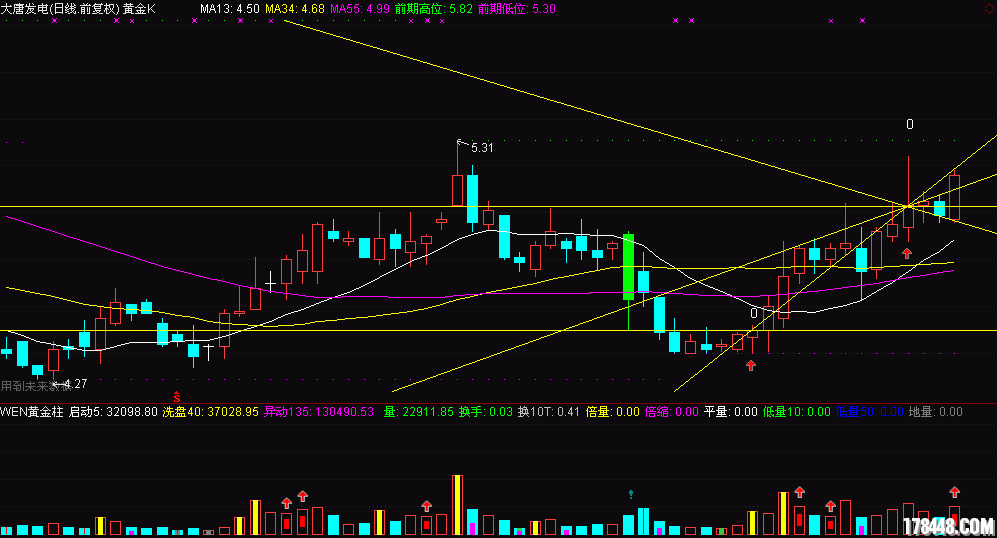Click the 量: 22911.85 volume value

pyautogui.click(x=418, y=411)
